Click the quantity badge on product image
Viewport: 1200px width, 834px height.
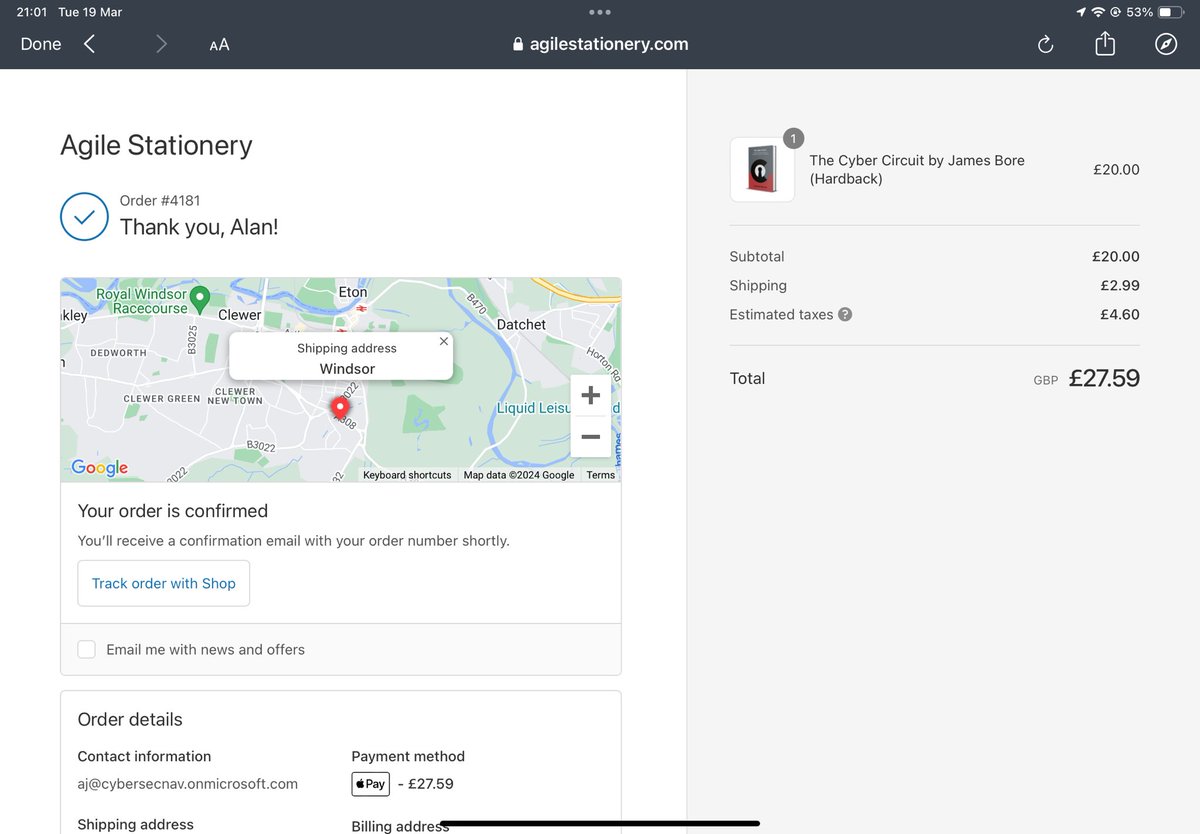tap(793, 139)
